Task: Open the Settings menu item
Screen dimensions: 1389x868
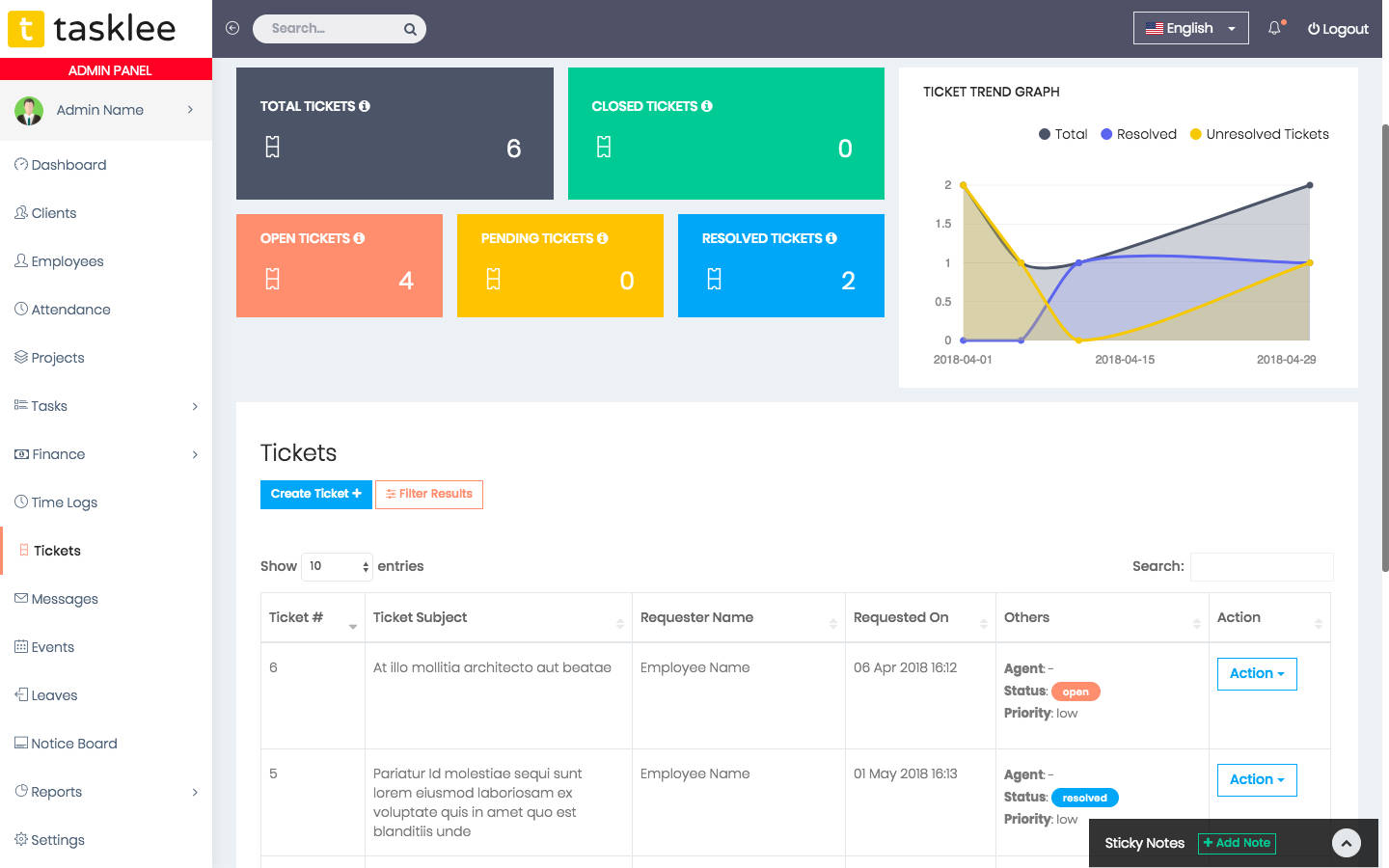Action: pyautogui.click(x=58, y=839)
